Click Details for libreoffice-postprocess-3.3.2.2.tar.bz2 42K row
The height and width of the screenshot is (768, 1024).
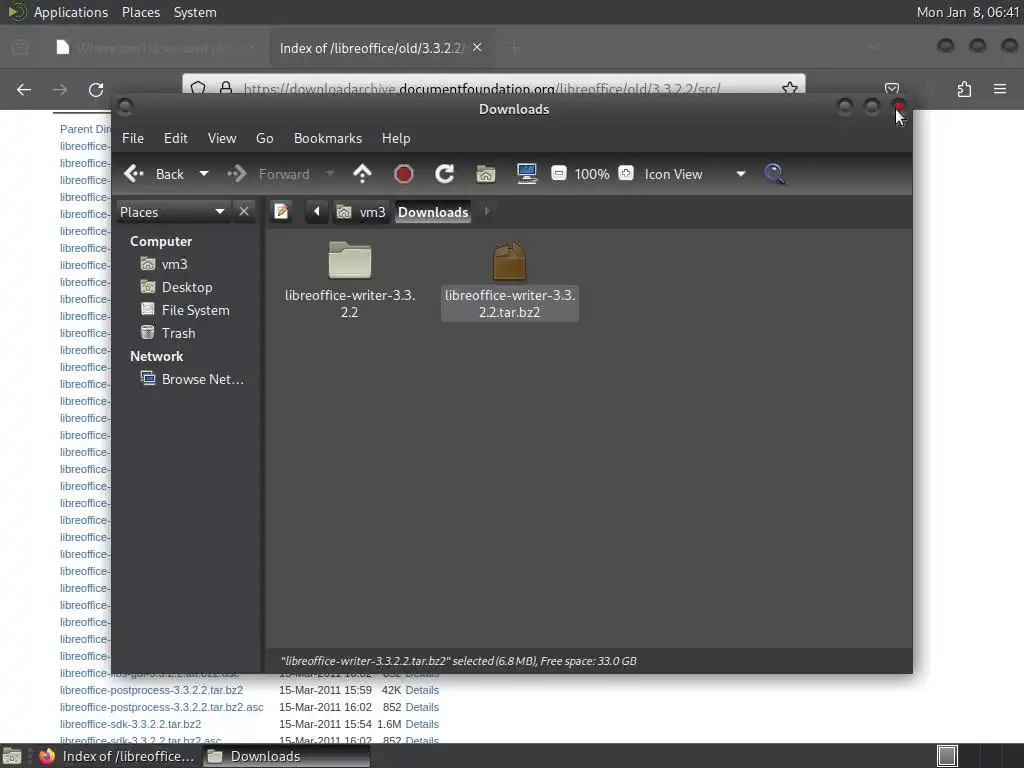click(x=422, y=690)
